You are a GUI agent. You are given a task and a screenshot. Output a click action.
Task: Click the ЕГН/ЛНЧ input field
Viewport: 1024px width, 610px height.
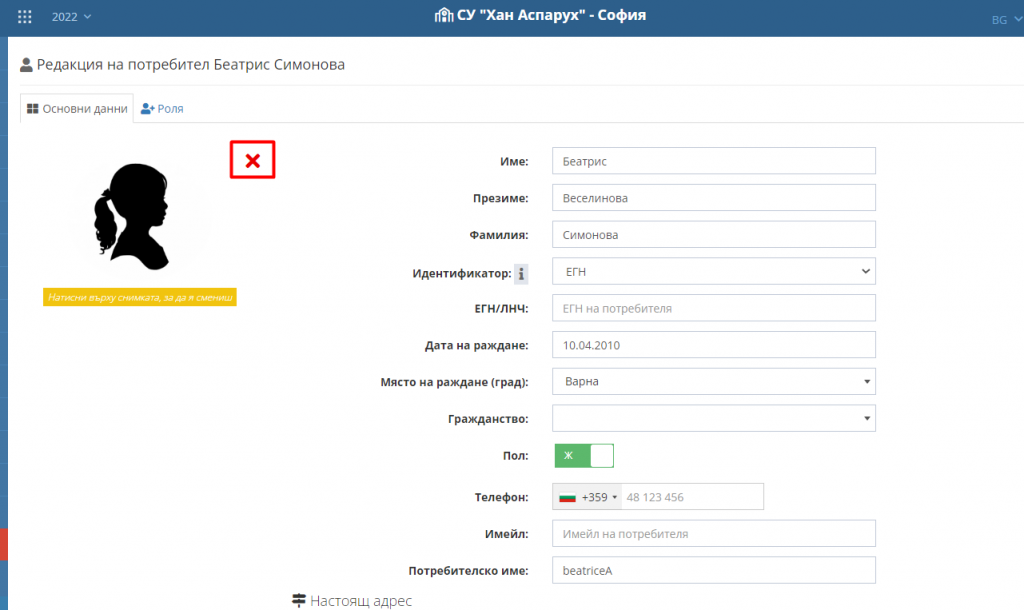point(713,308)
